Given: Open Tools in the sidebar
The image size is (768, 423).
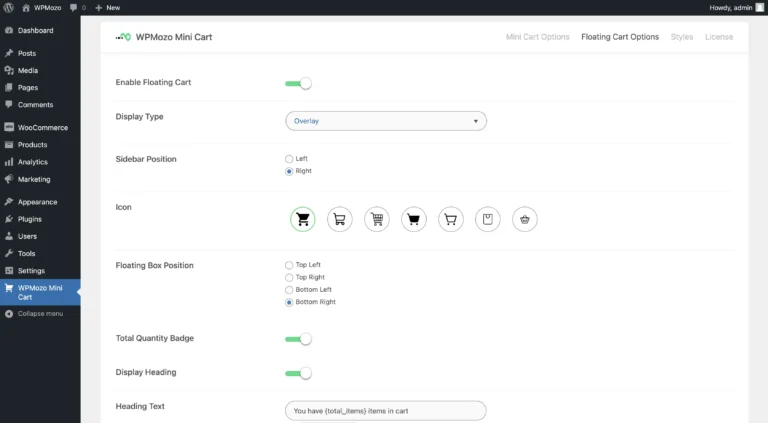Looking at the screenshot, I should tap(40, 254).
